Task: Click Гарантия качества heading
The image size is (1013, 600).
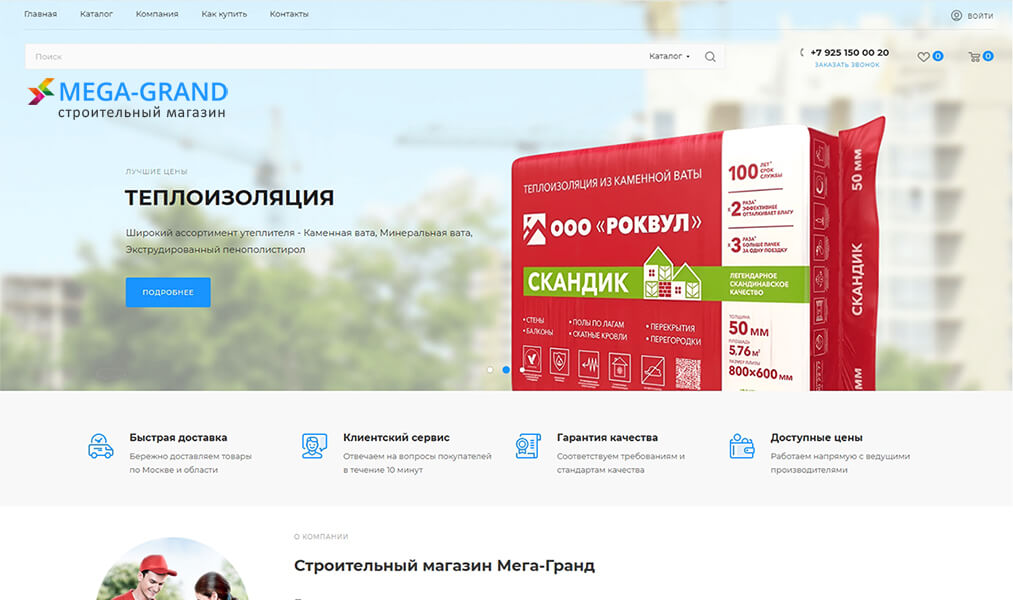Action: pos(607,437)
